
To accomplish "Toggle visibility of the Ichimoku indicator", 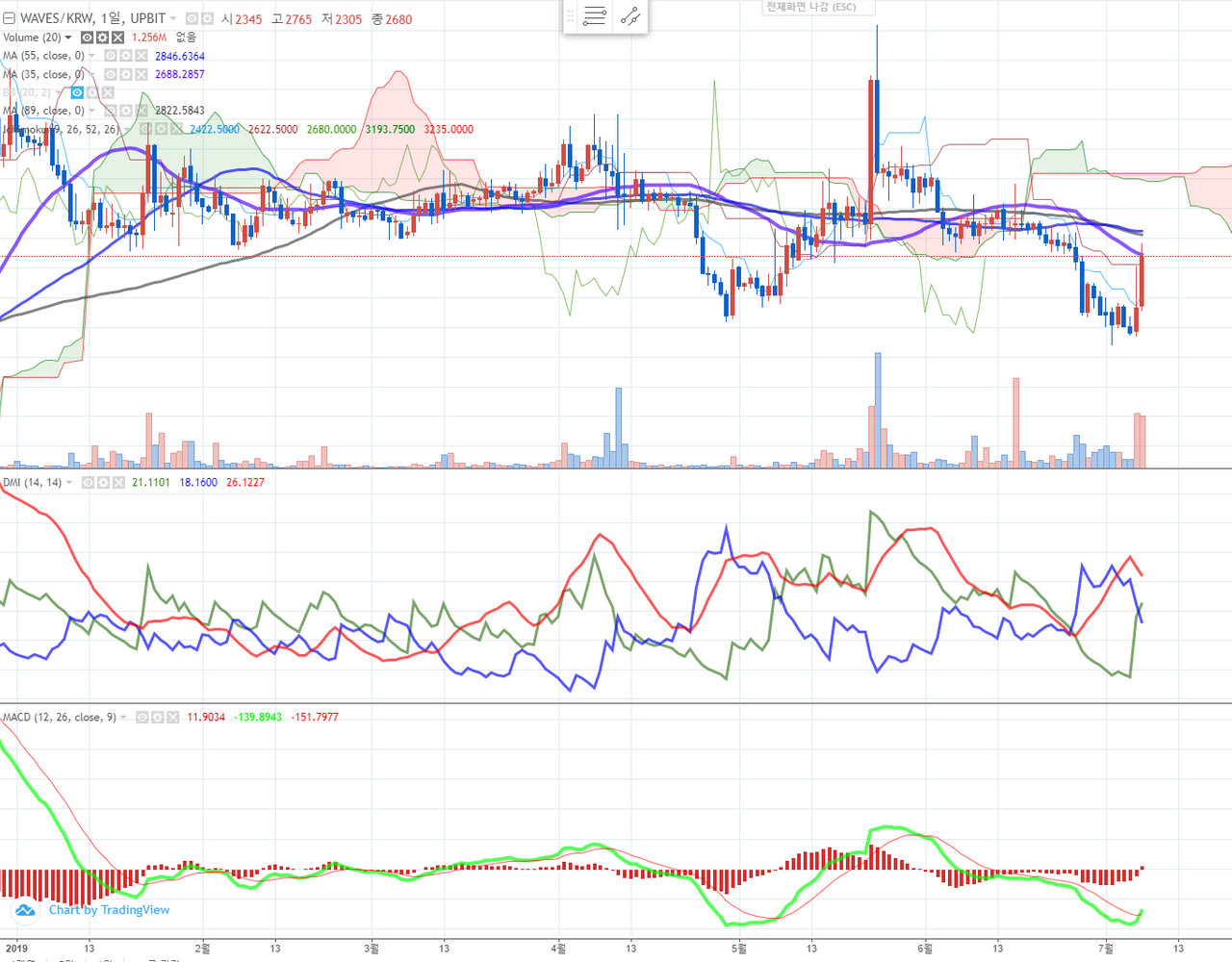I will pyautogui.click(x=144, y=129).
